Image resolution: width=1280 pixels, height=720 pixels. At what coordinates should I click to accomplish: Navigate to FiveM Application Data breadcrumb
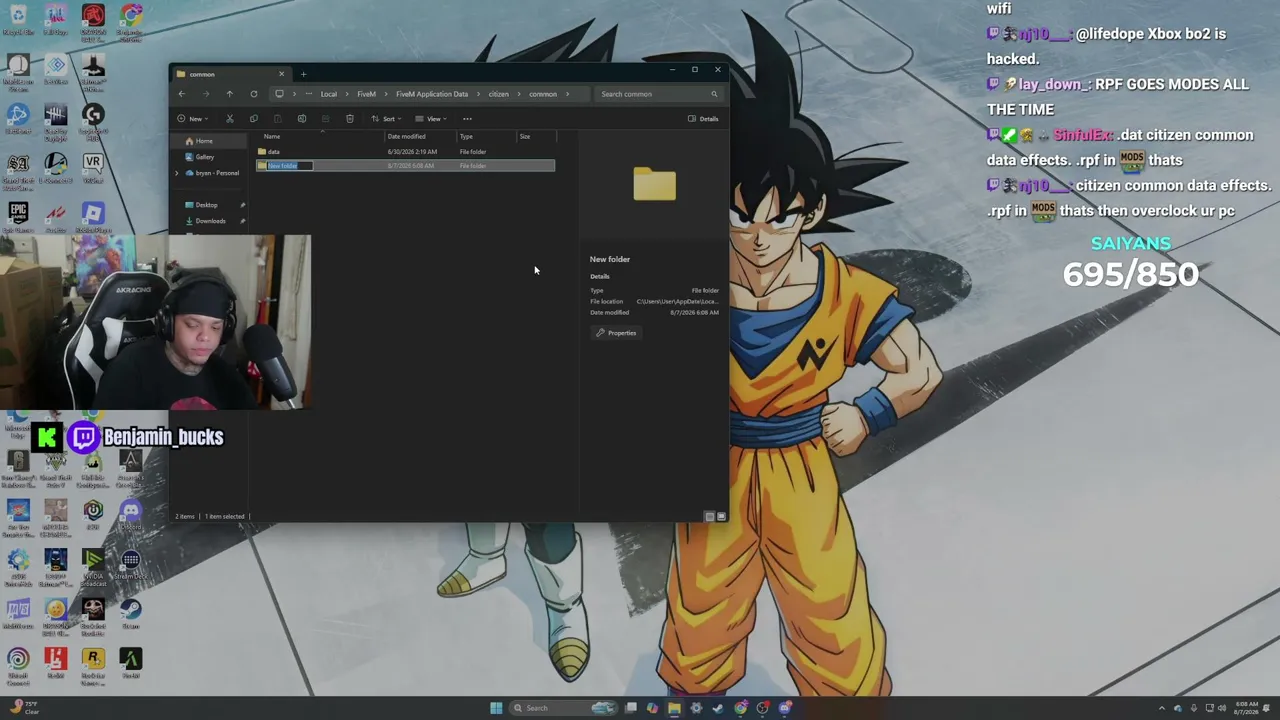click(432, 94)
